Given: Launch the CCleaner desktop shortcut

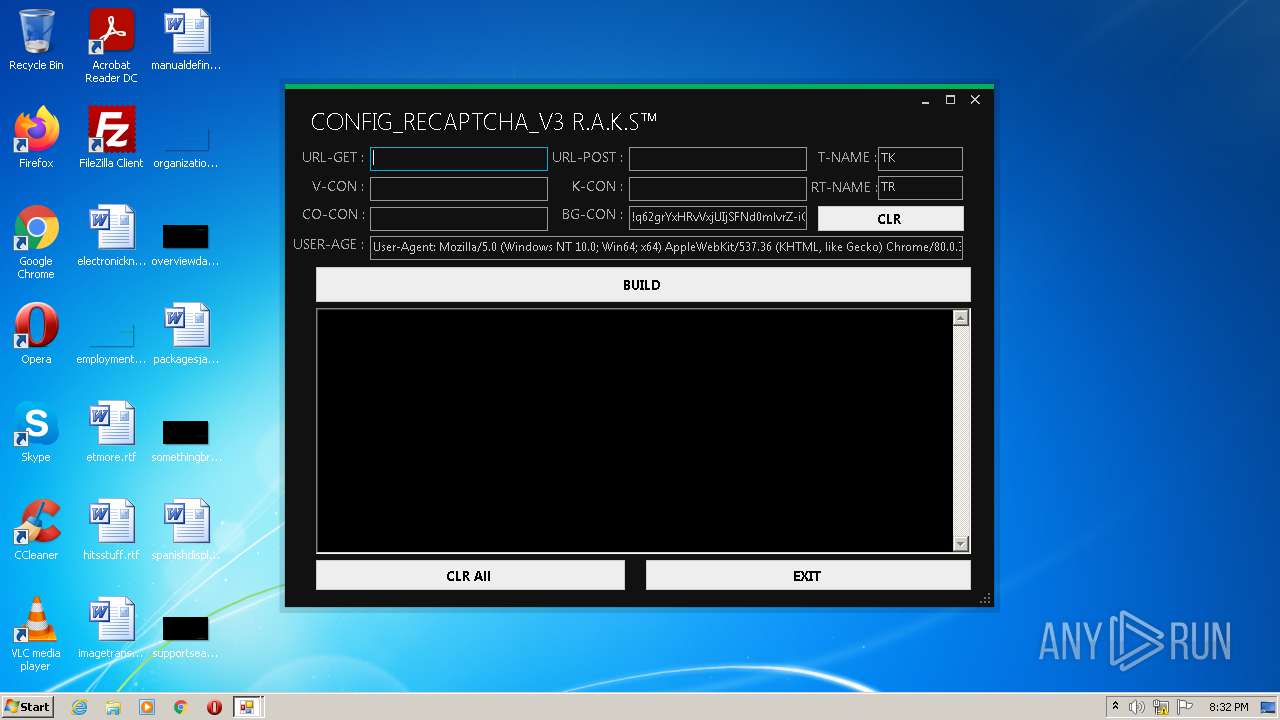Looking at the screenshot, I should coord(36,530).
